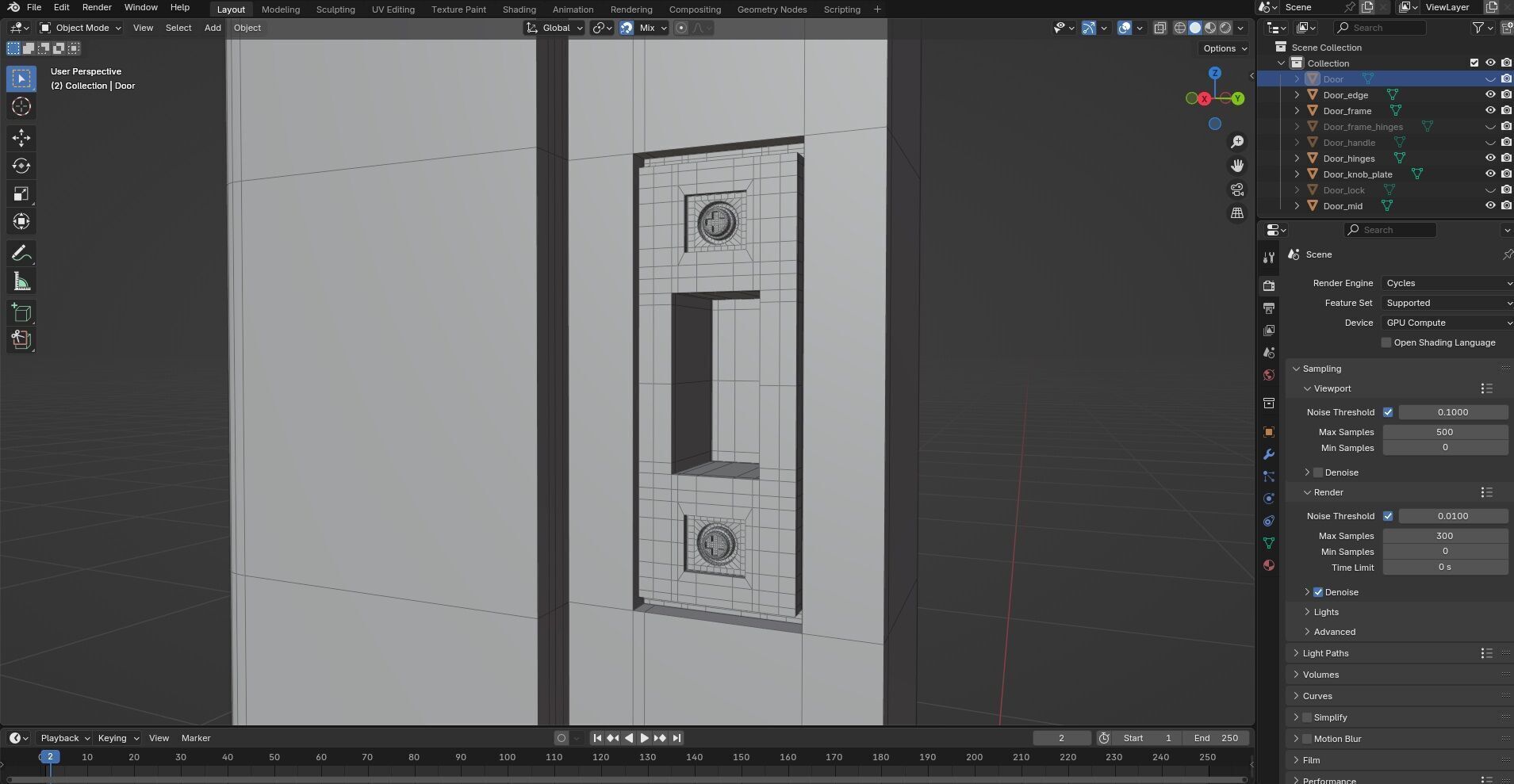Hide Door_frame in viewport
Image resolution: width=1514 pixels, height=784 pixels.
pos(1490,111)
